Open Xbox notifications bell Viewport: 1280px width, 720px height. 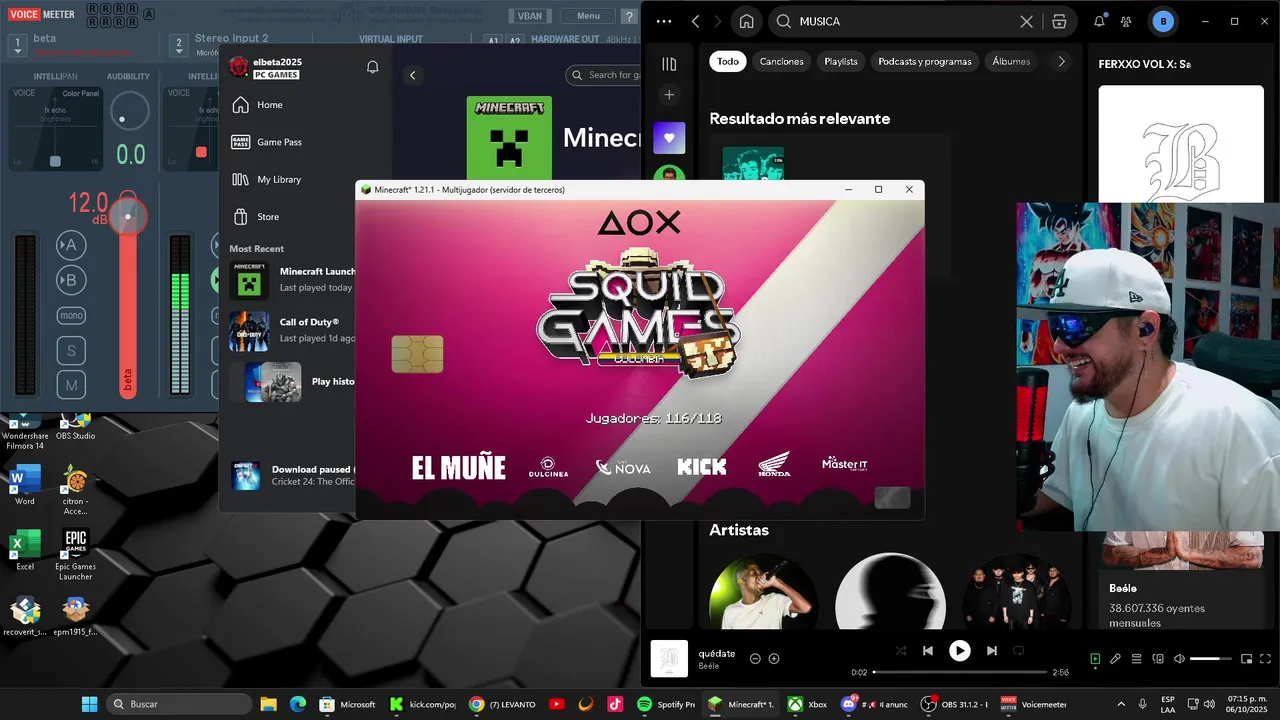[372, 67]
